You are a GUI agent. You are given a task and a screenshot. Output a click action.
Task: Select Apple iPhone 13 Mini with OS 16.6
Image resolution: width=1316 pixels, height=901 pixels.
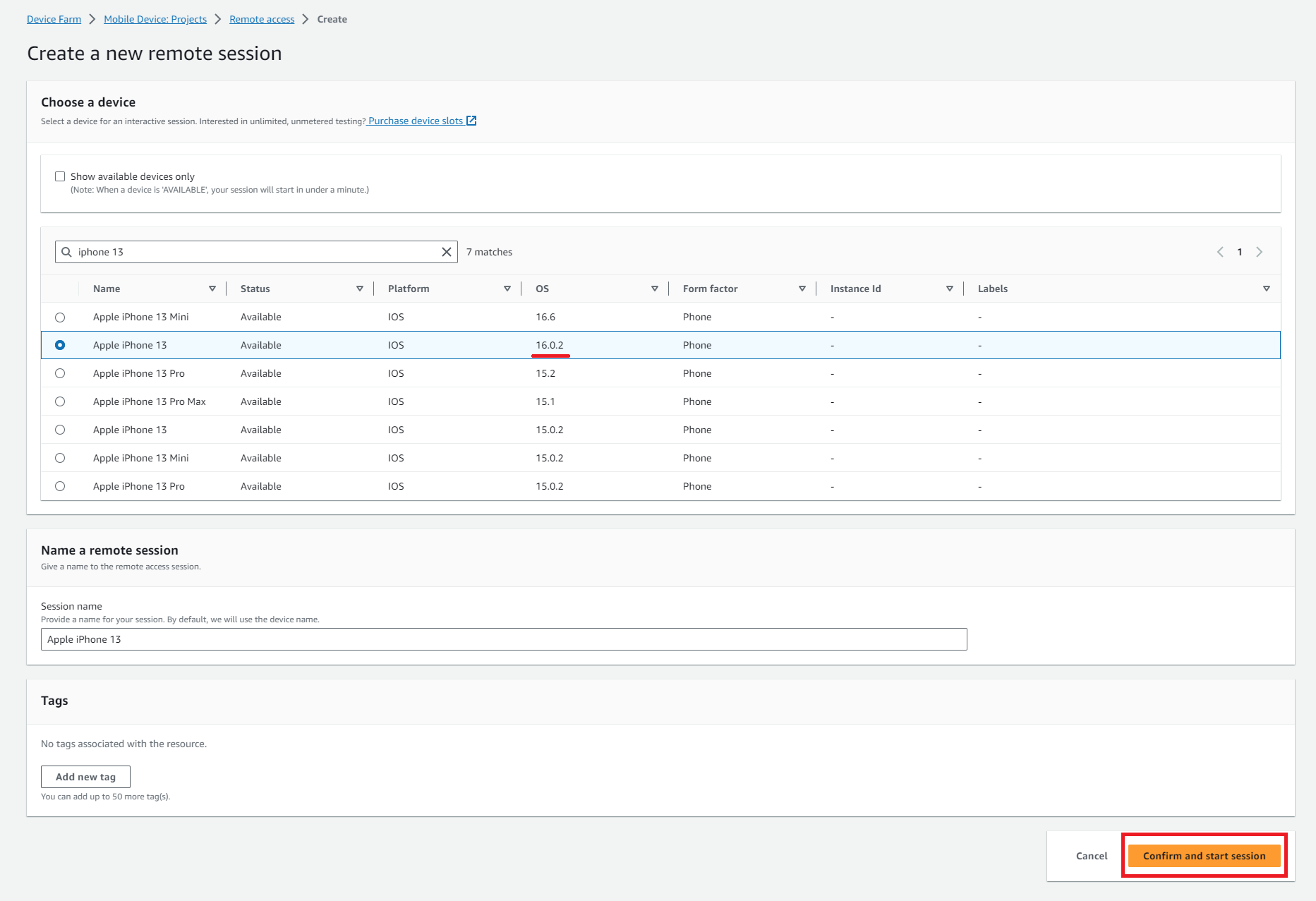coord(60,318)
